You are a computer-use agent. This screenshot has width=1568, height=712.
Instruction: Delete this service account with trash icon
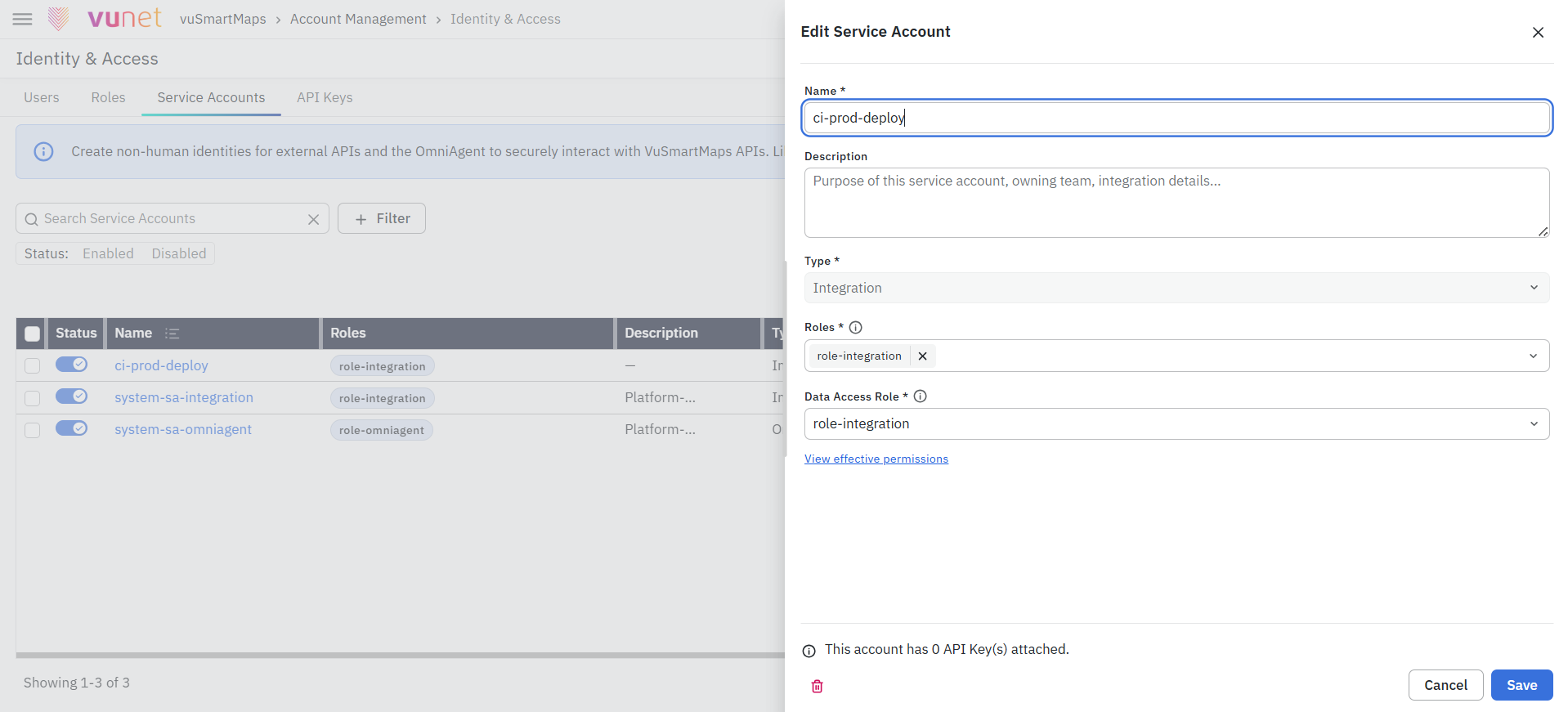817,686
